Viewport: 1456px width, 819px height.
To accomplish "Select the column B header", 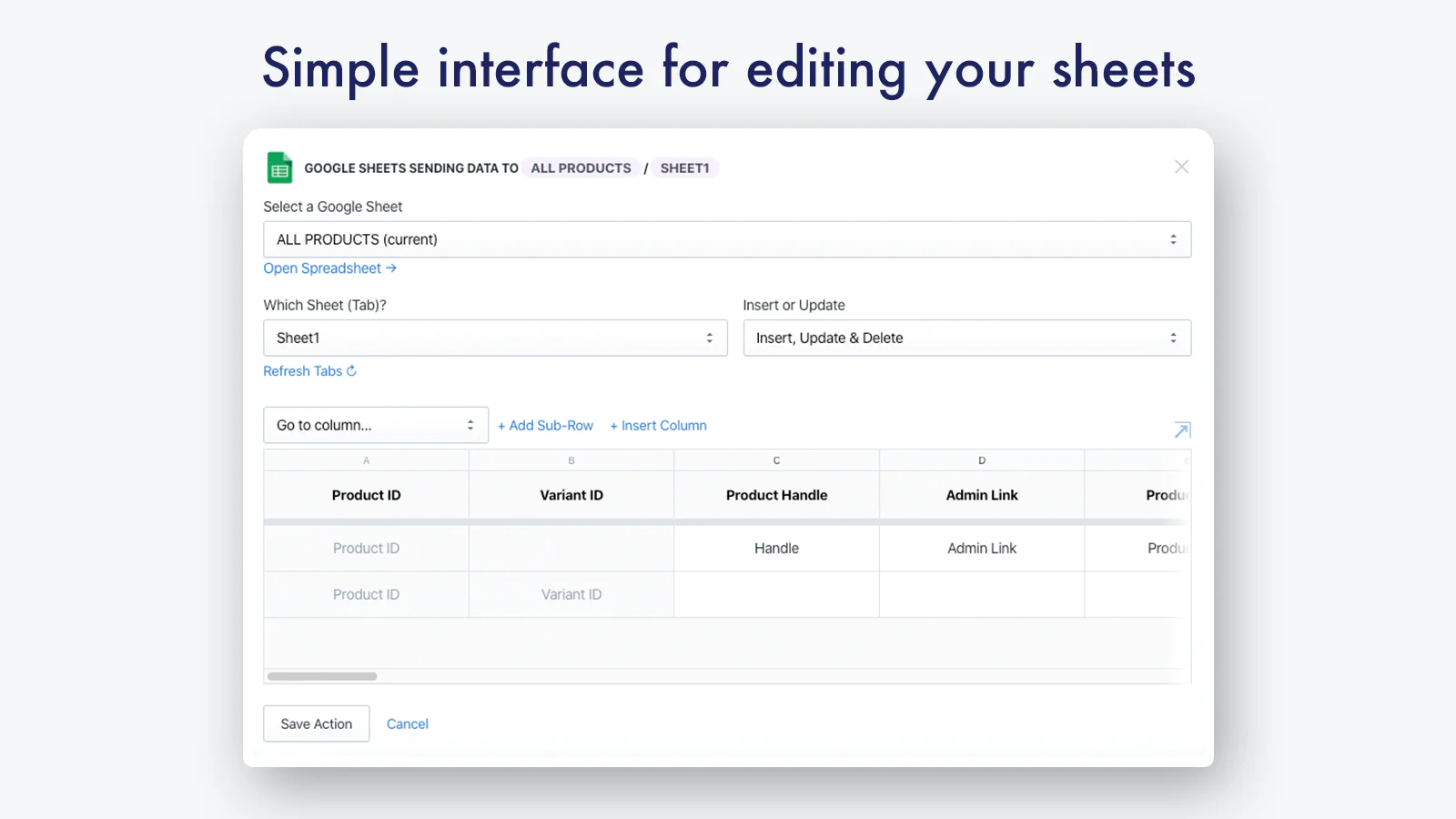I will 571,460.
